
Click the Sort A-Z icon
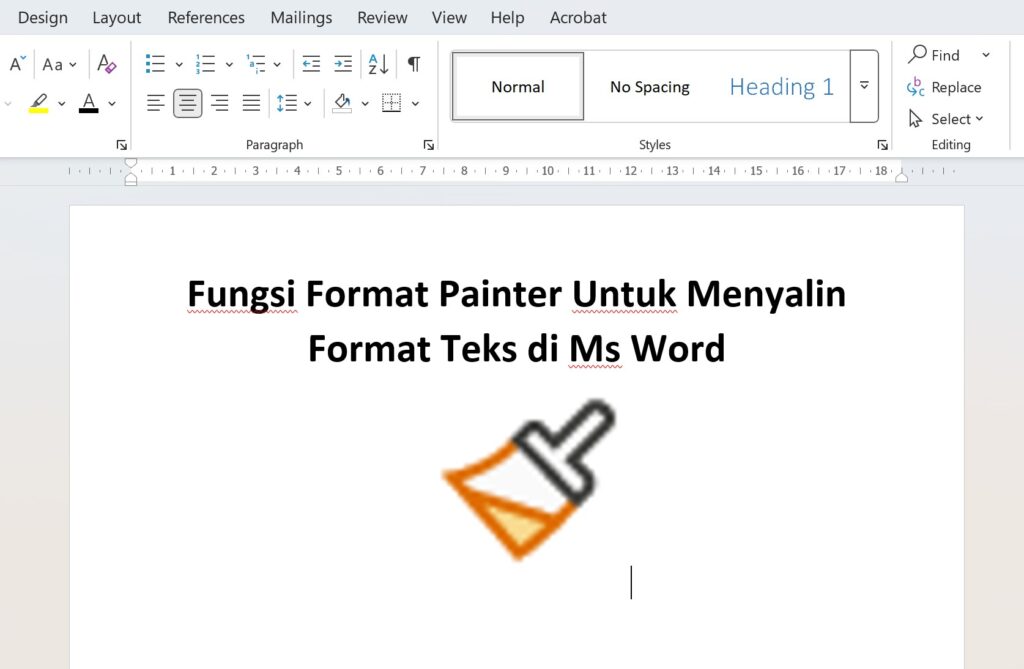click(378, 64)
